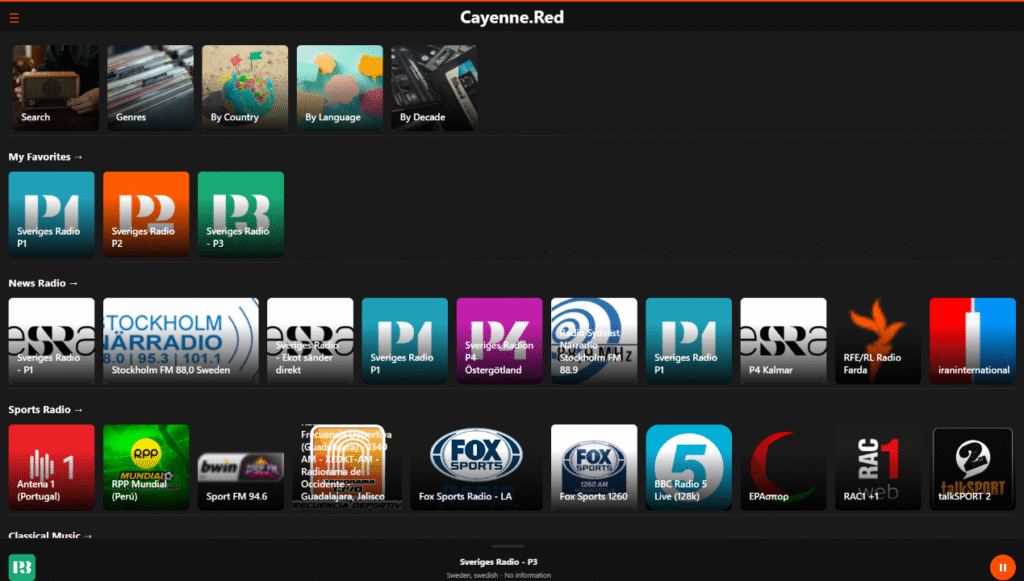Pause the playing station
Screen dimensions: 1024x581
coord(1002,567)
